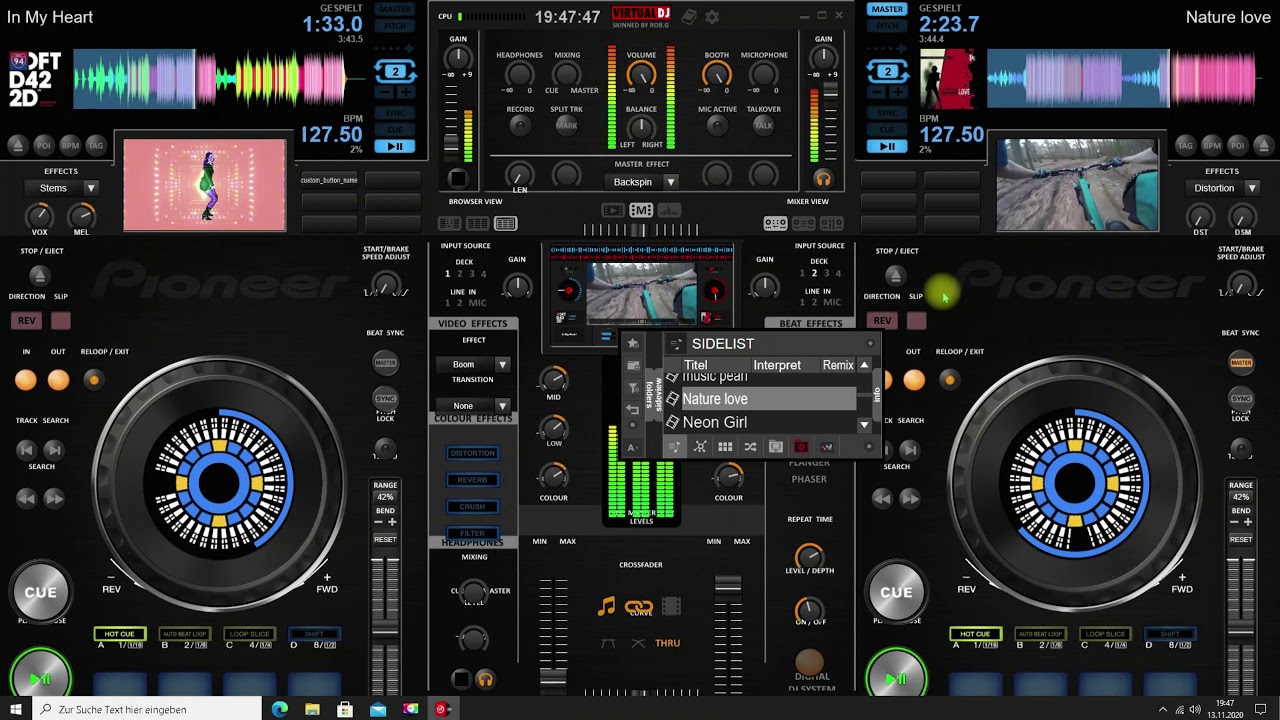Select sidelist music note icon
Screen dimensions: 1280x720
[675, 447]
